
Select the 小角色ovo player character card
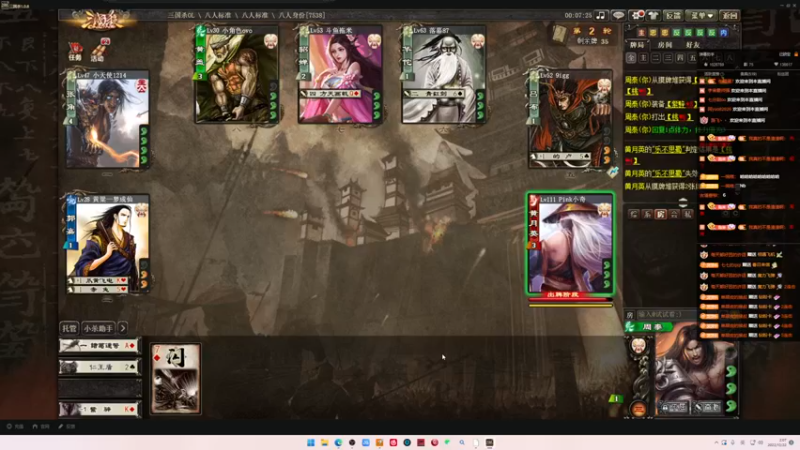(237, 74)
